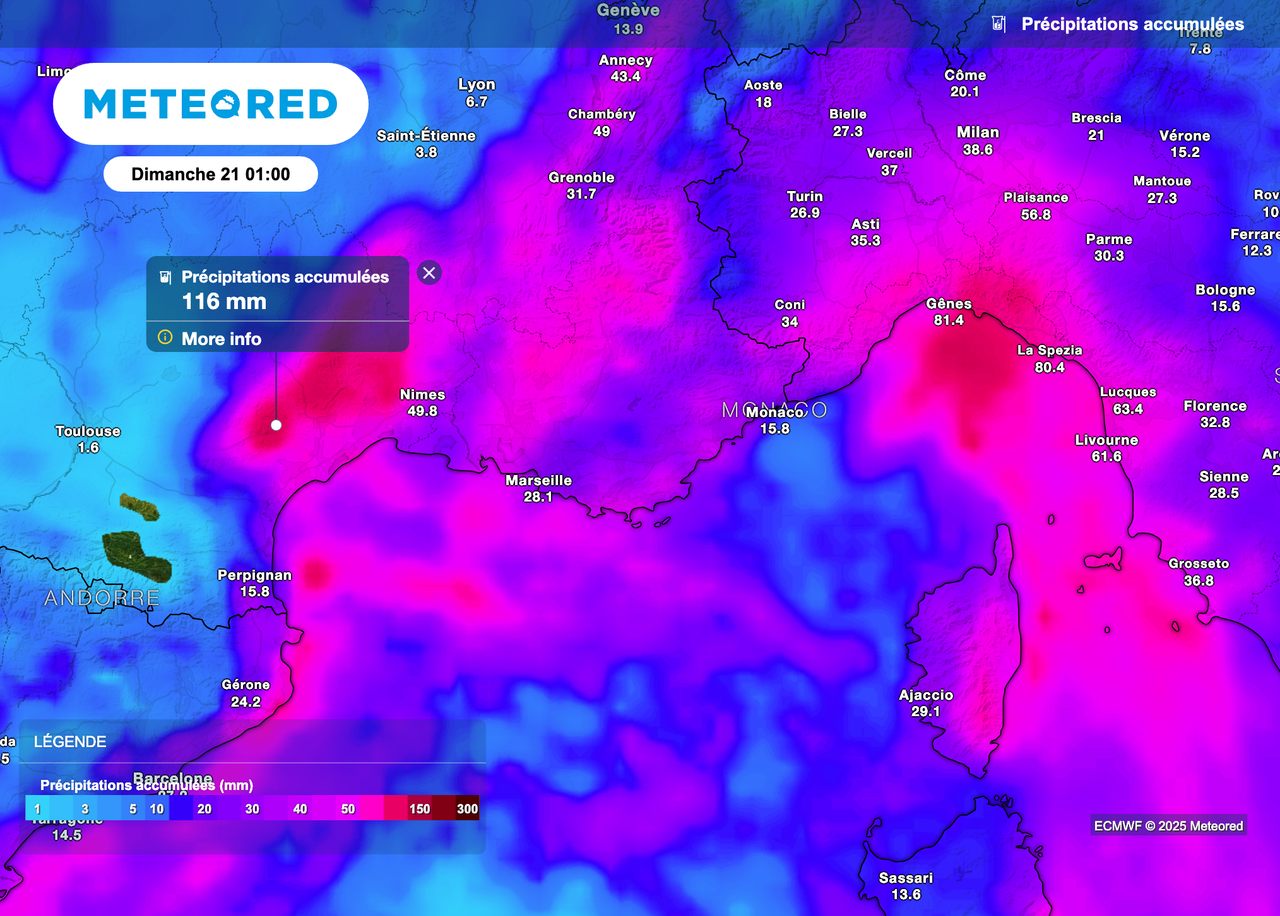Screen dimensions: 1280x916
Task: Select the Dimanche 21 01:00 time label
Action: pyautogui.click(x=211, y=174)
